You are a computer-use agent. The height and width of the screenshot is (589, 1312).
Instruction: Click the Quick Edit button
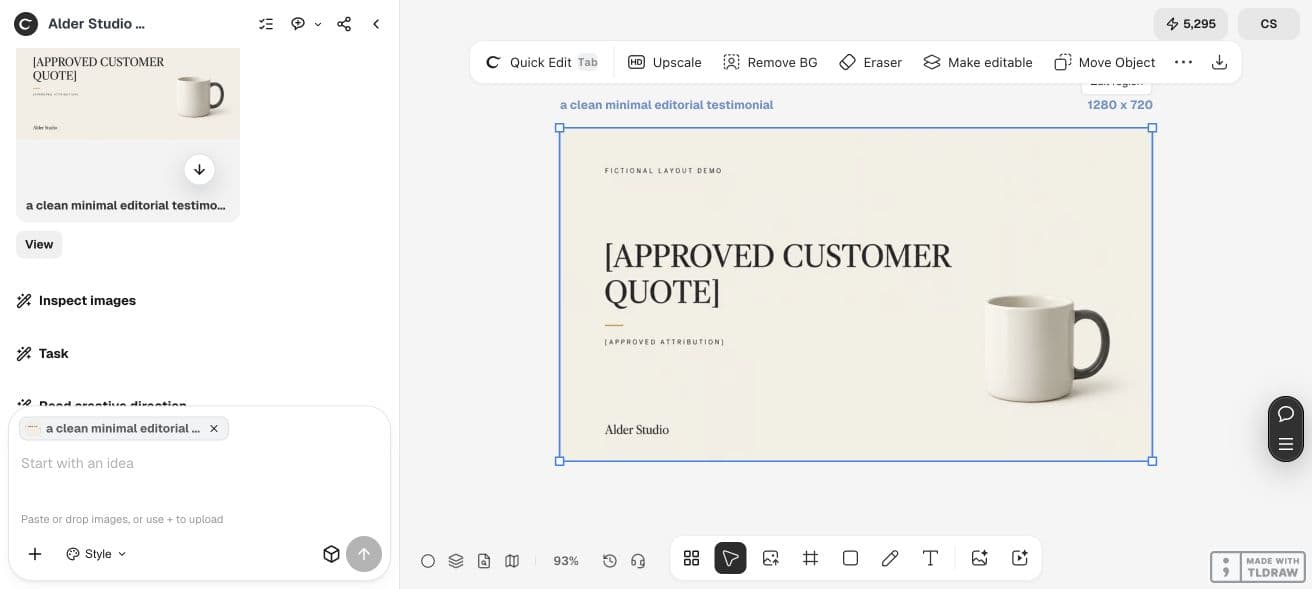point(541,62)
